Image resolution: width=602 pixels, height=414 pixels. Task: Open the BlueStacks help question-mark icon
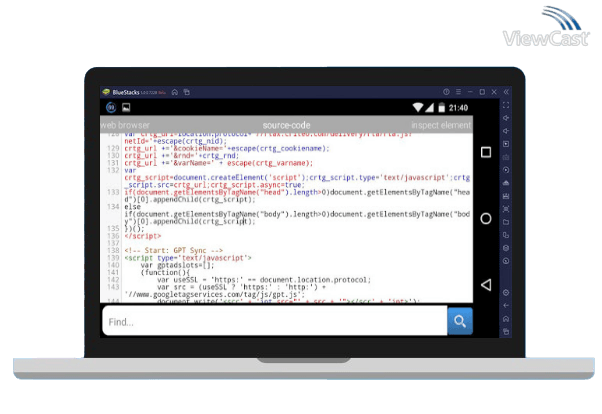click(446, 92)
